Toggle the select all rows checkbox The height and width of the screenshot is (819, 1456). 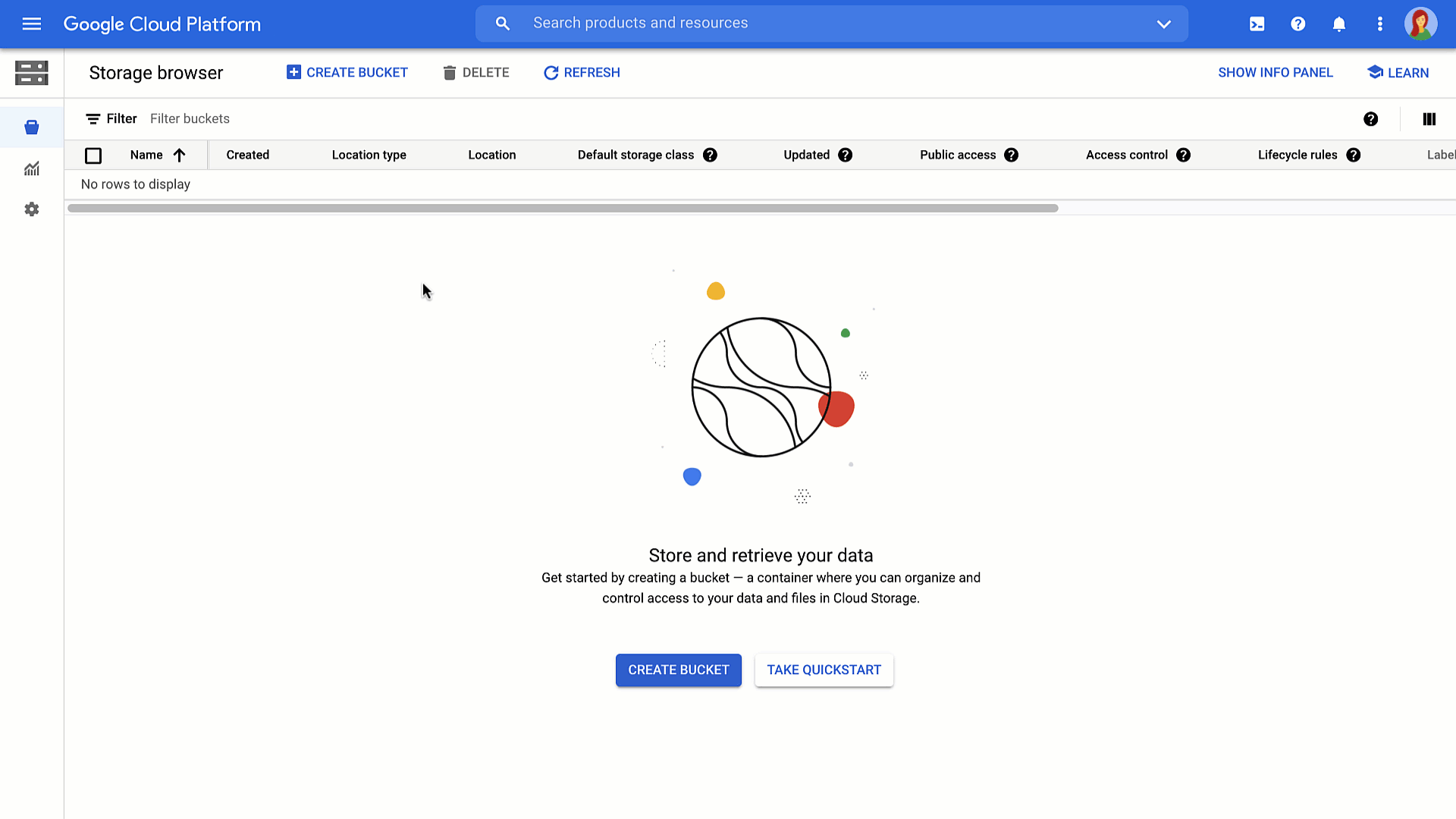[93, 155]
